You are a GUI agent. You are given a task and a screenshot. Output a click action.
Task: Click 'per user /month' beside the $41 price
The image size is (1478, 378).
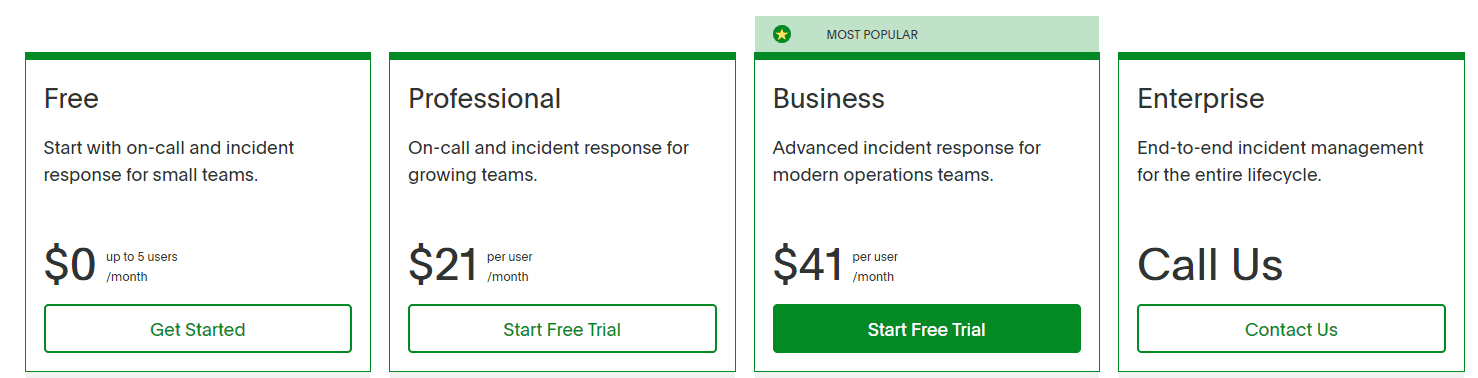pos(875,267)
